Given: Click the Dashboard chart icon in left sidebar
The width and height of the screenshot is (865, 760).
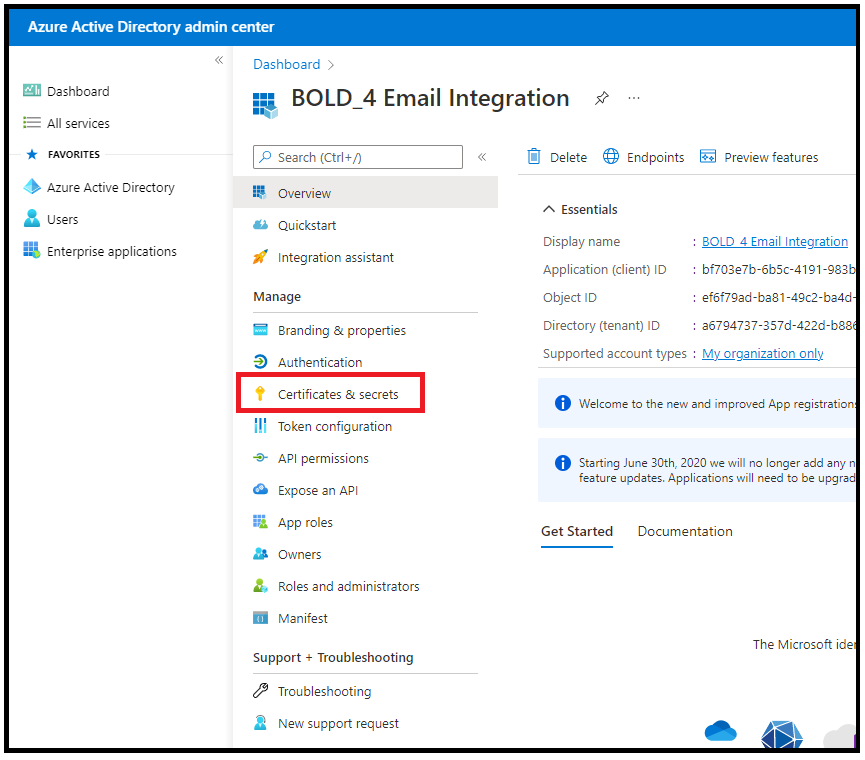Looking at the screenshot, I should [31, 90].
